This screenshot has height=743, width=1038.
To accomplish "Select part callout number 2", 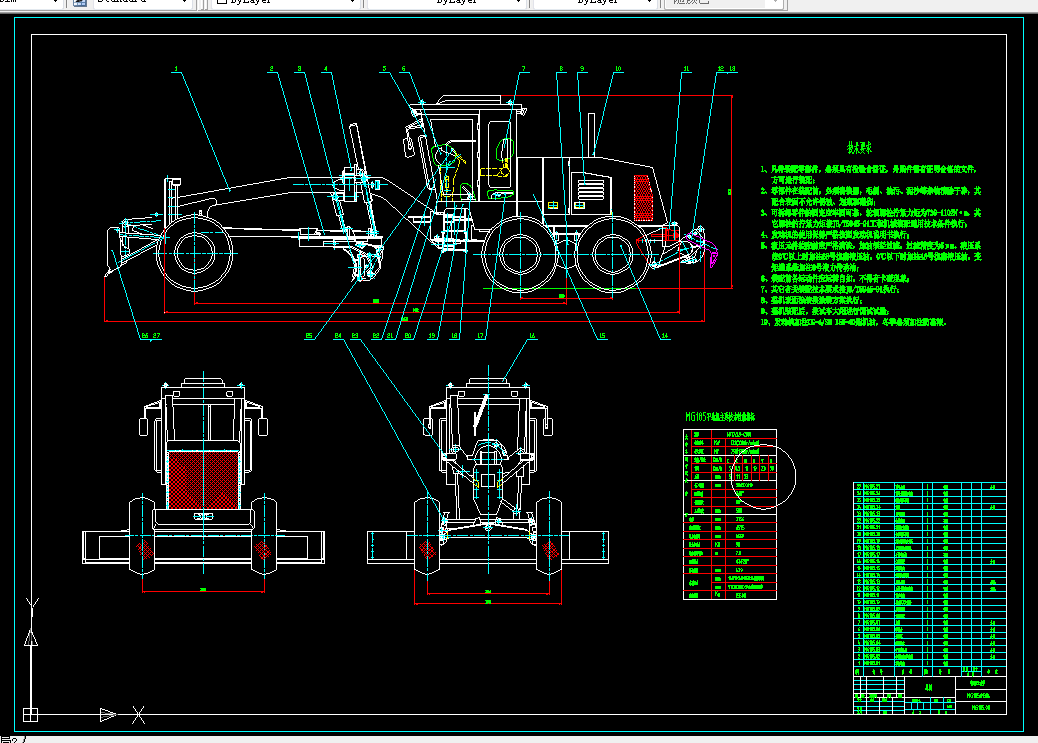I will (271, 69).
